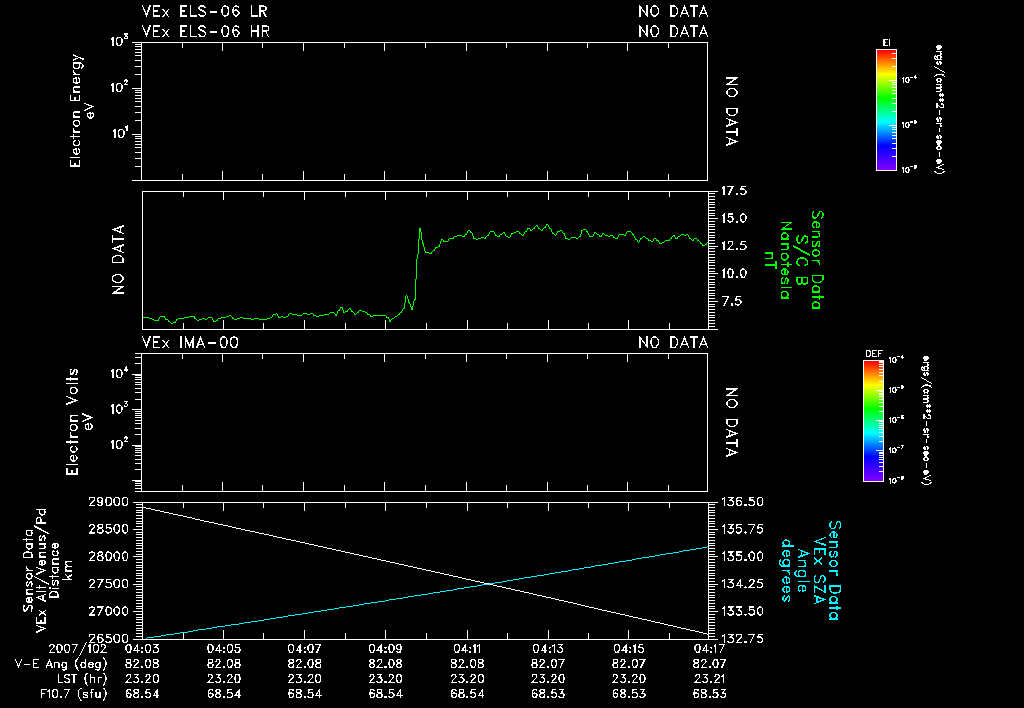Click the 12.5 tick on the nT axis

point(734,246)
